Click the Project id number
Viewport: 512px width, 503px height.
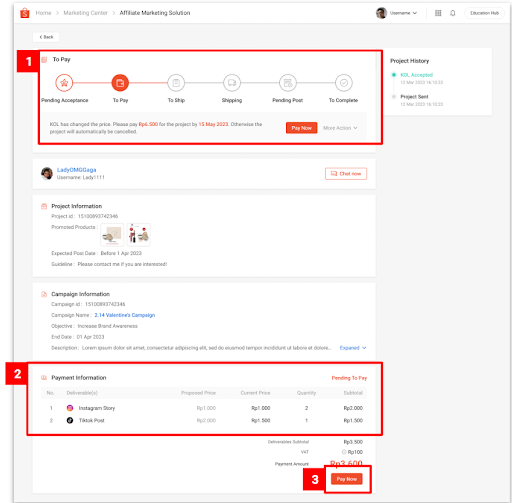[98, 216]
